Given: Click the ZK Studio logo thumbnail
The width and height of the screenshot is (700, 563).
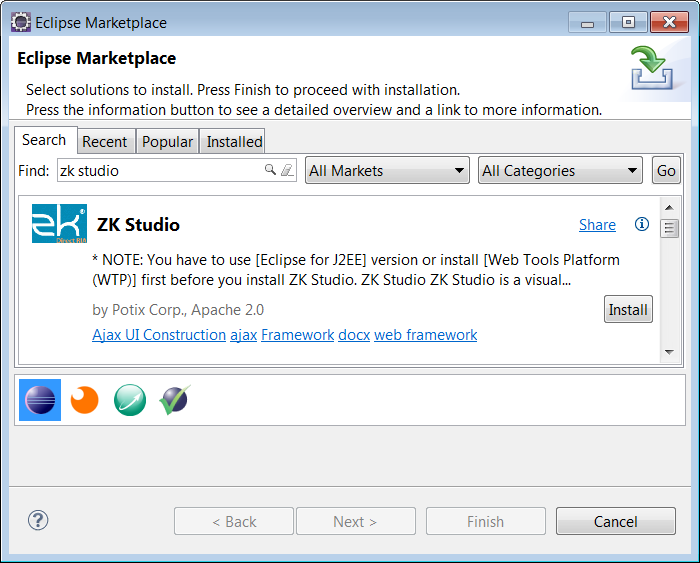Looking at the screenshot, I should point(59,224).
